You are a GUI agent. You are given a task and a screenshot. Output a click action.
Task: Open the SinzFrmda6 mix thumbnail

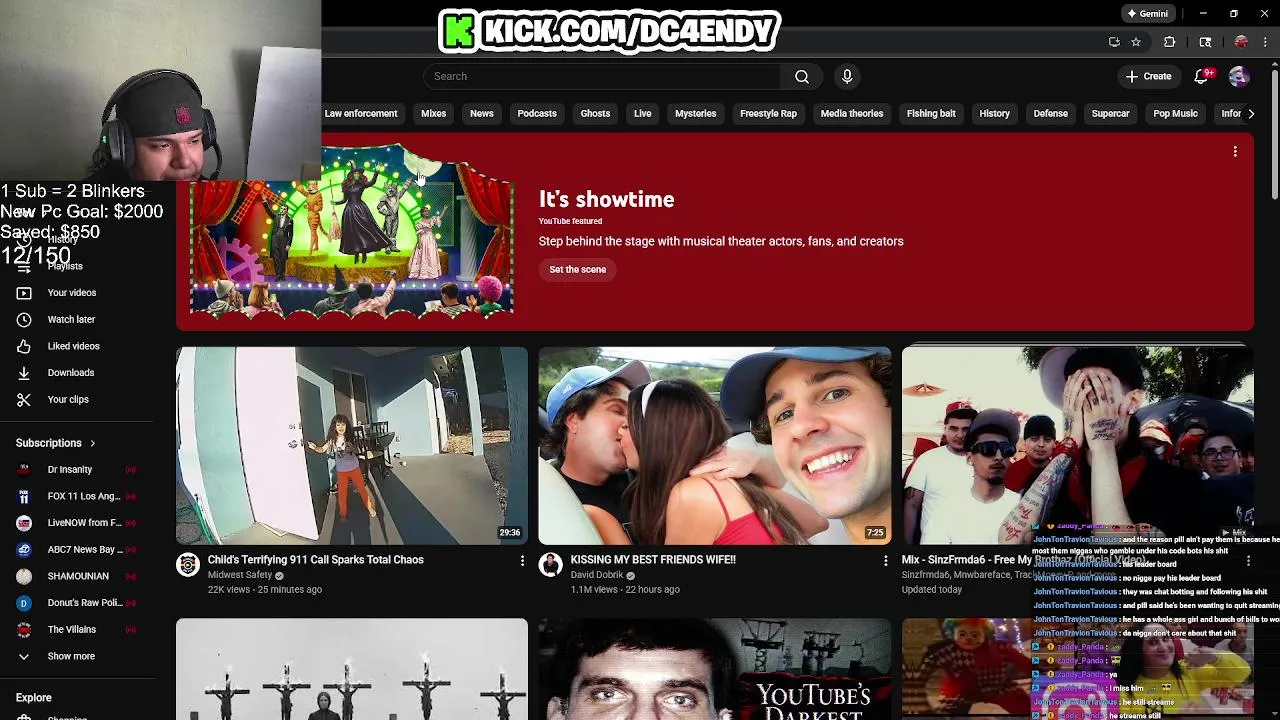click(x=1077, y=445)
